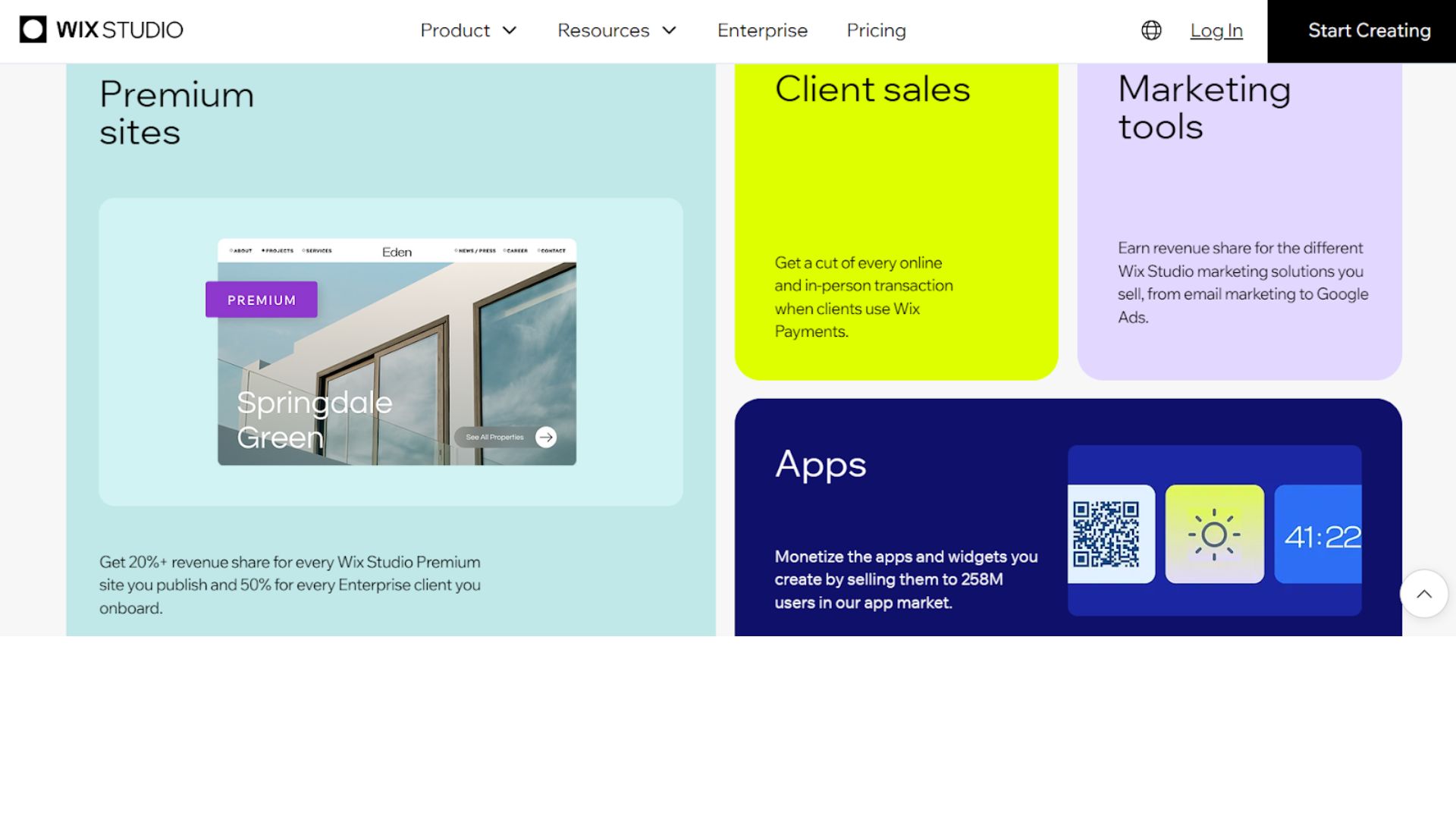Click the 41:22 timer widget tile
This screenshot has height=819, width=1456.
[x=1318, y=534]
